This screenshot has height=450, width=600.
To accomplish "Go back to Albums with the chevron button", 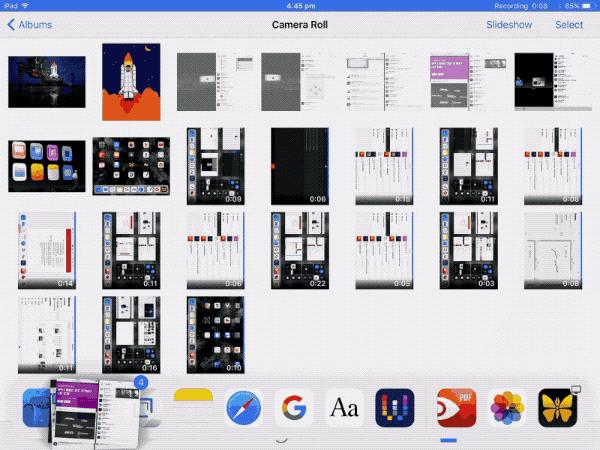I will (x=29, y=25).
